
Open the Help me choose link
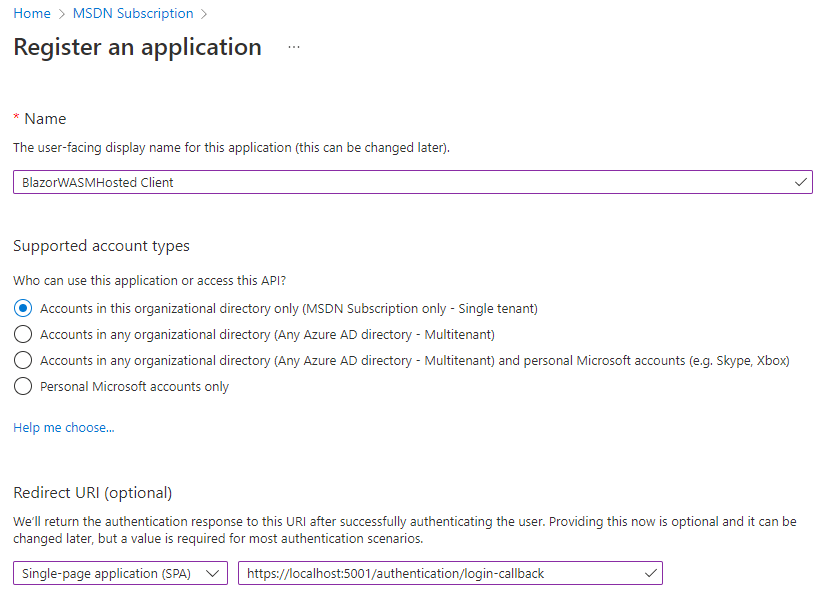(64, 428)
